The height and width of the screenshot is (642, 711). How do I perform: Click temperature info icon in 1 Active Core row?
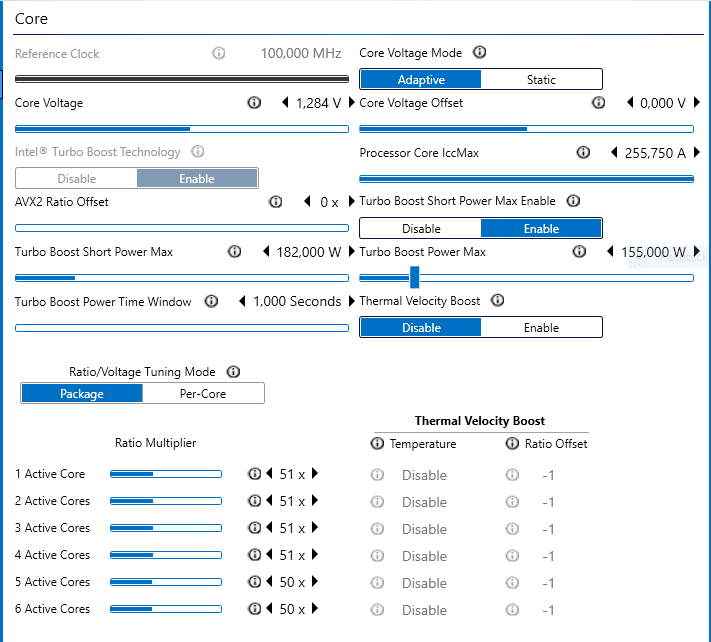point(377,475)
